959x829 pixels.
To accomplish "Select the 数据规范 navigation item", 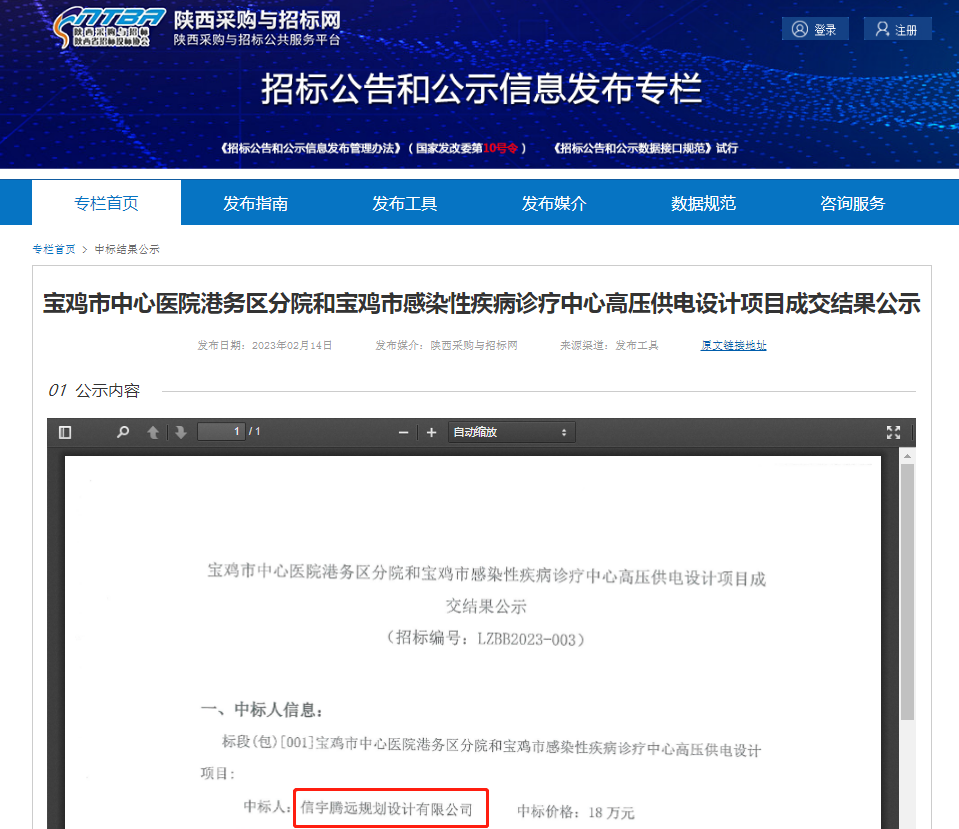I will click(x=703, y=201).
